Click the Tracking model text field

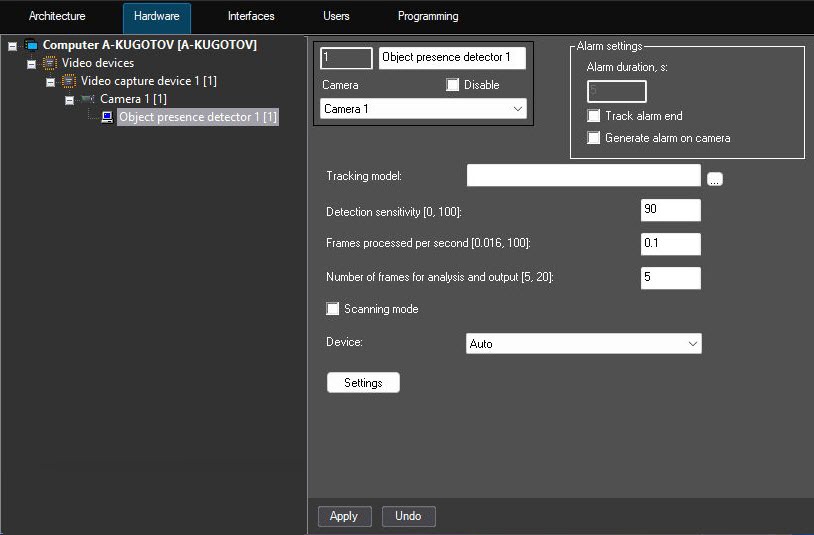click(x=584, y=175)
